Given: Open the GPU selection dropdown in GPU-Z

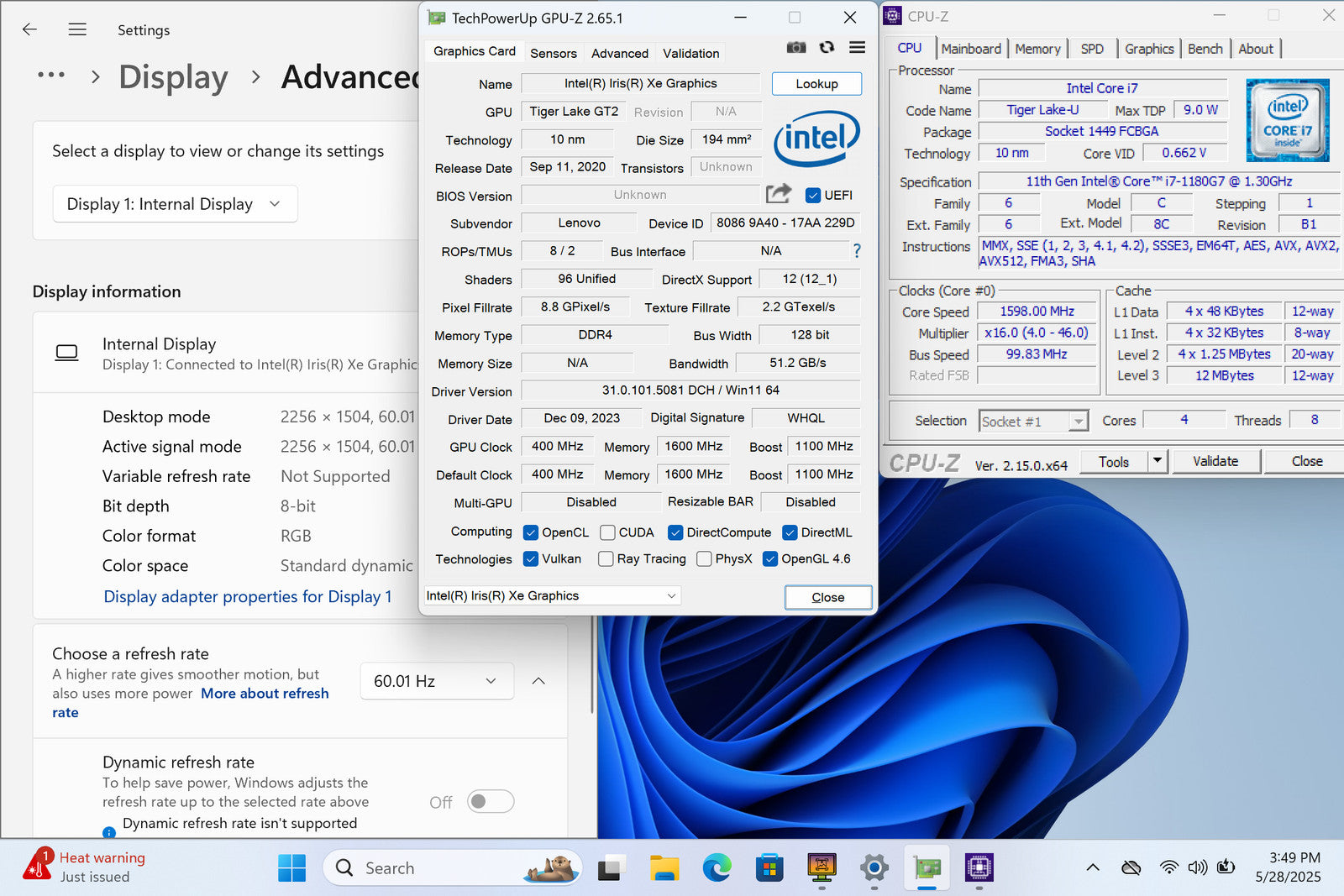Looking at the screenshot, I should pyautogui.click(x=553, y=595).
